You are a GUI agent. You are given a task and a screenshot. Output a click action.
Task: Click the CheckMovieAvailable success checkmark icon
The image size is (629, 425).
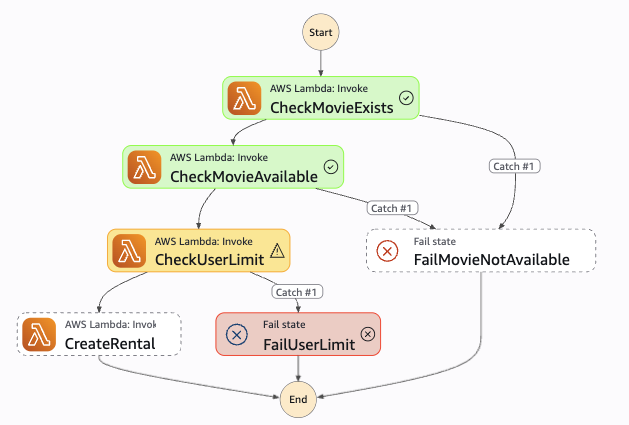tap(331, 167)
